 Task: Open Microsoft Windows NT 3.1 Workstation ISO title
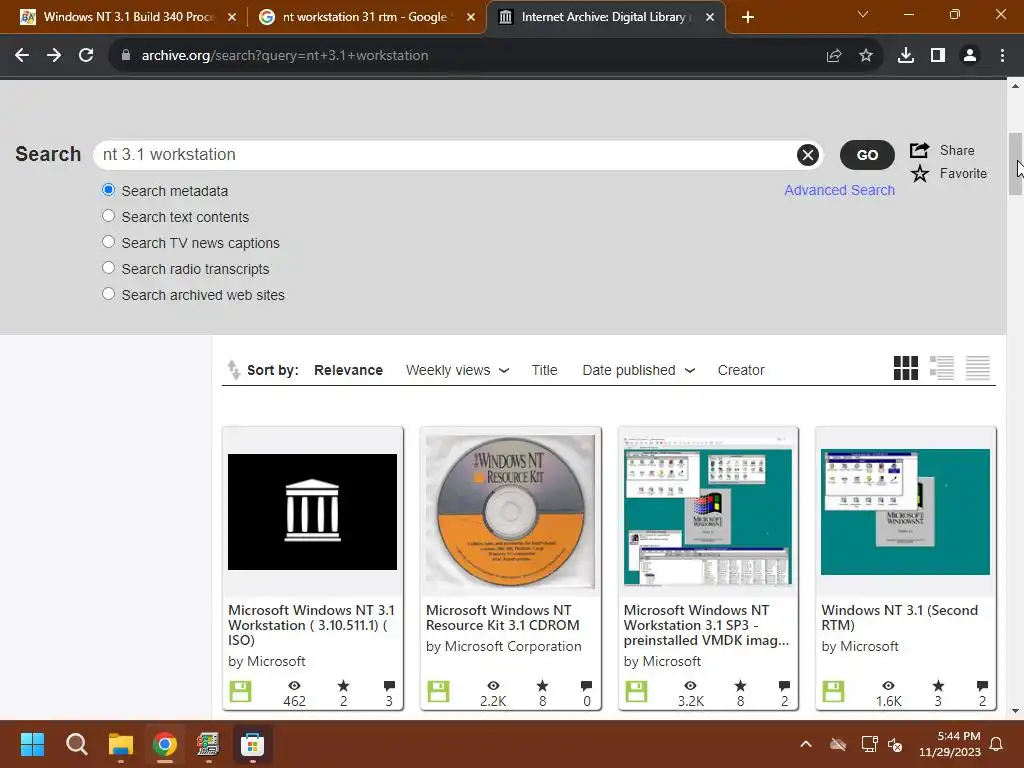click(311, 625)
